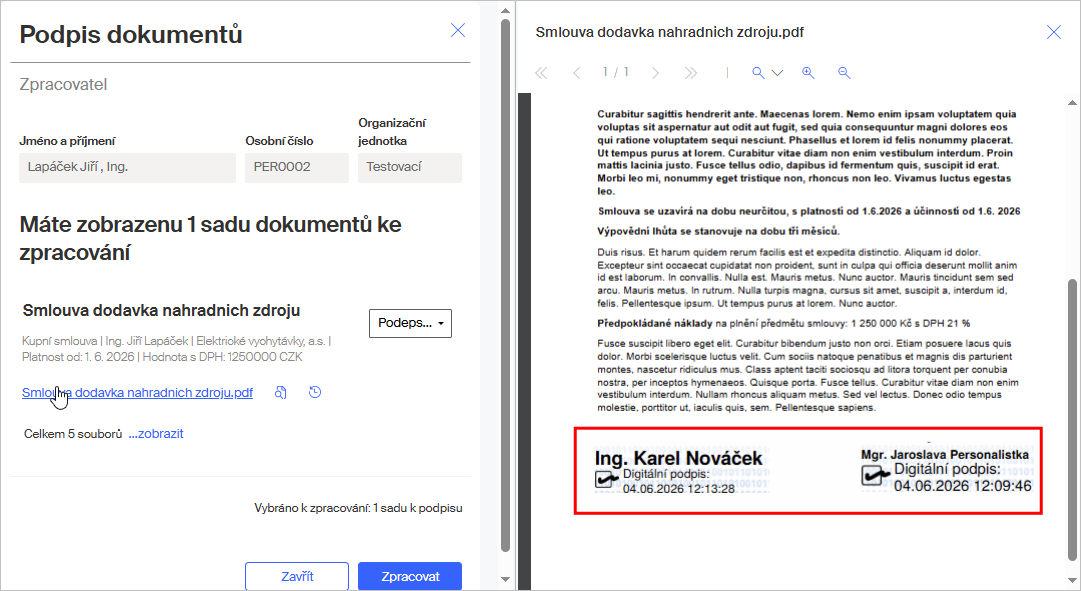Open the Podeps... action dropdown
1081x591 pixels.
click(x=410, y=323)
